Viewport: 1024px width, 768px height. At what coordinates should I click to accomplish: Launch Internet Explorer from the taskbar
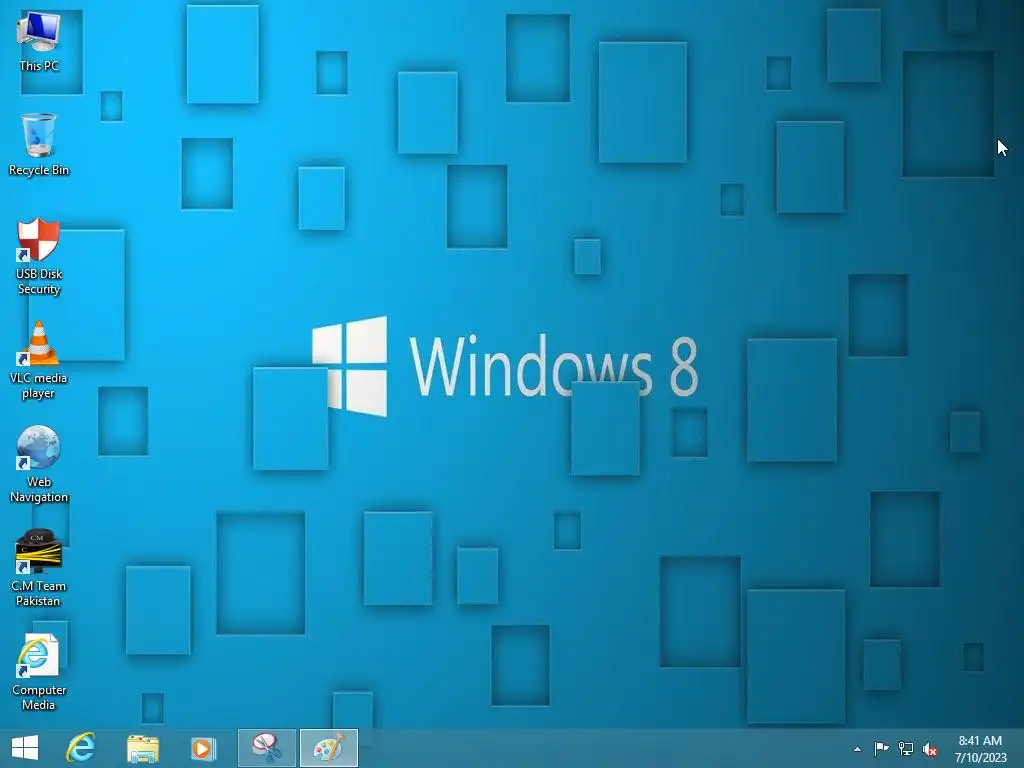point(80,748)
